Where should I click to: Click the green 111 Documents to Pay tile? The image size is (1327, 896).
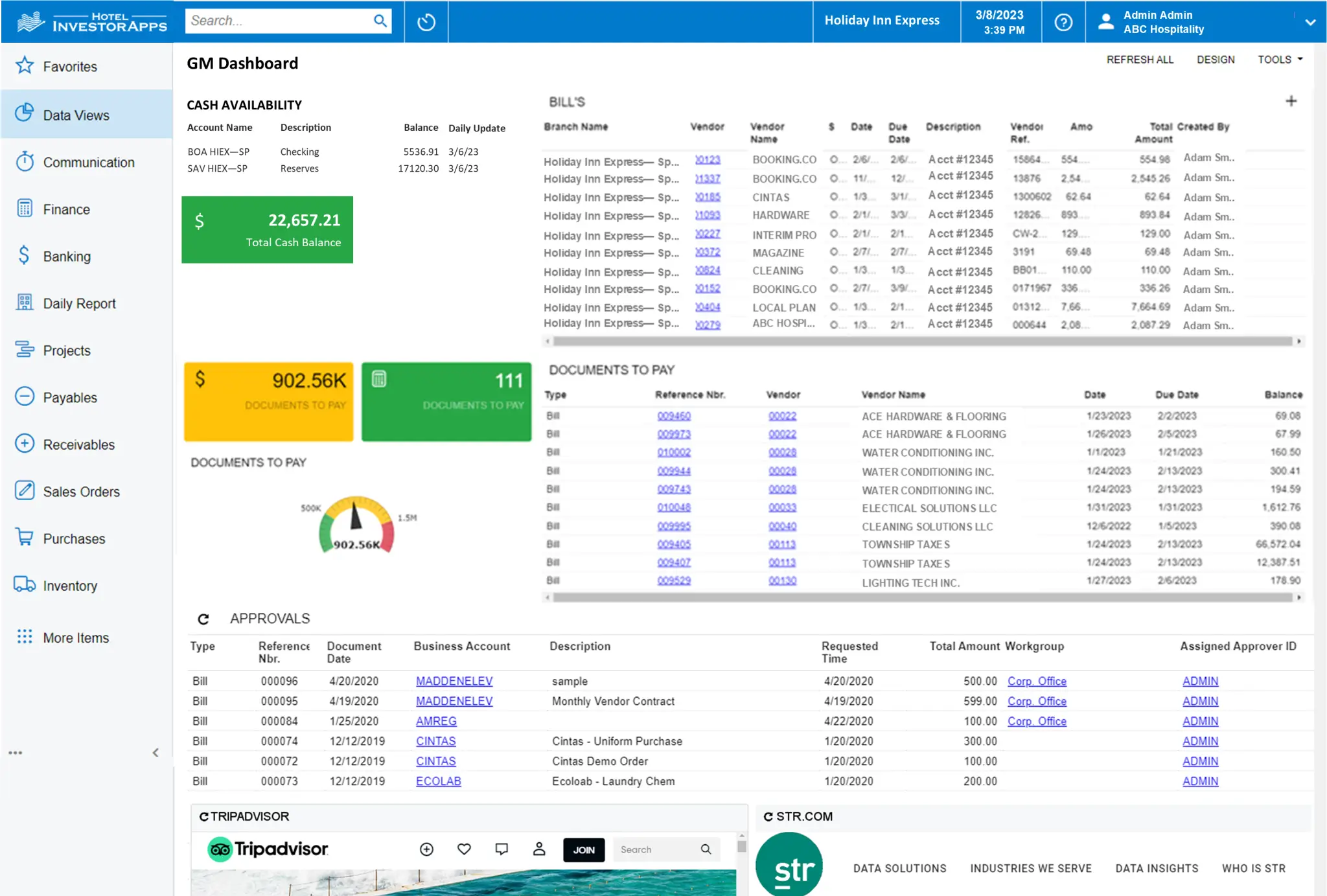[446, 402]
